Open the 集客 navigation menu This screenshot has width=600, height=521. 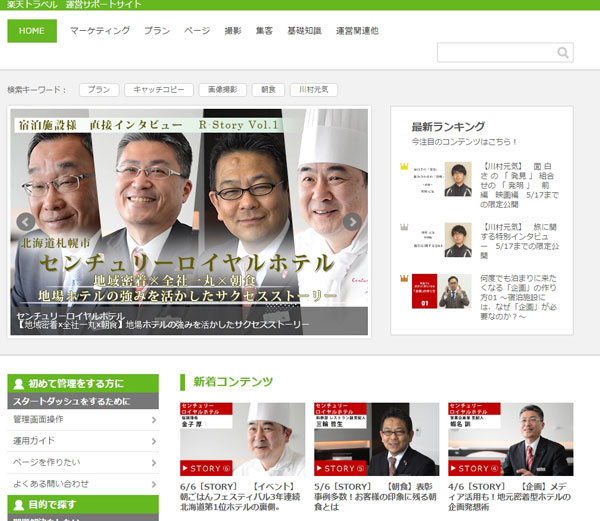(264, 31)
